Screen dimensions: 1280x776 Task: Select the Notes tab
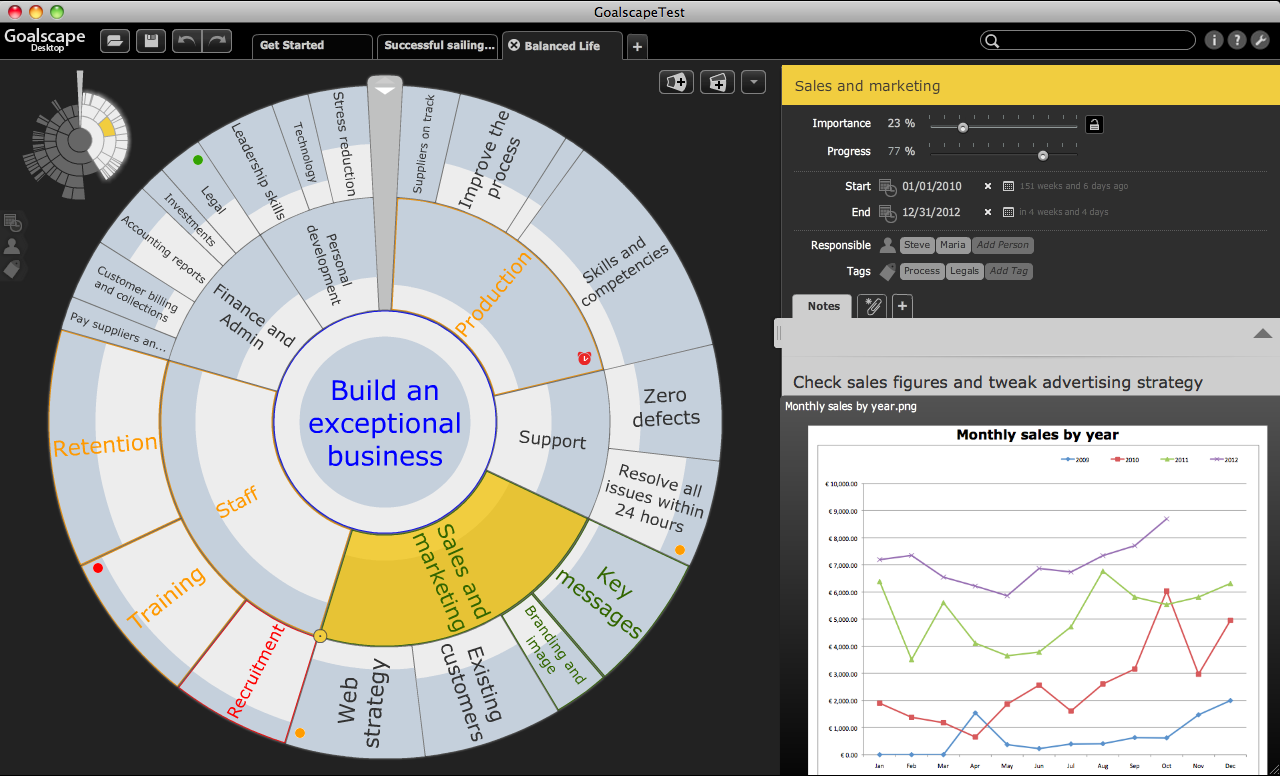[x=823, y=307]
